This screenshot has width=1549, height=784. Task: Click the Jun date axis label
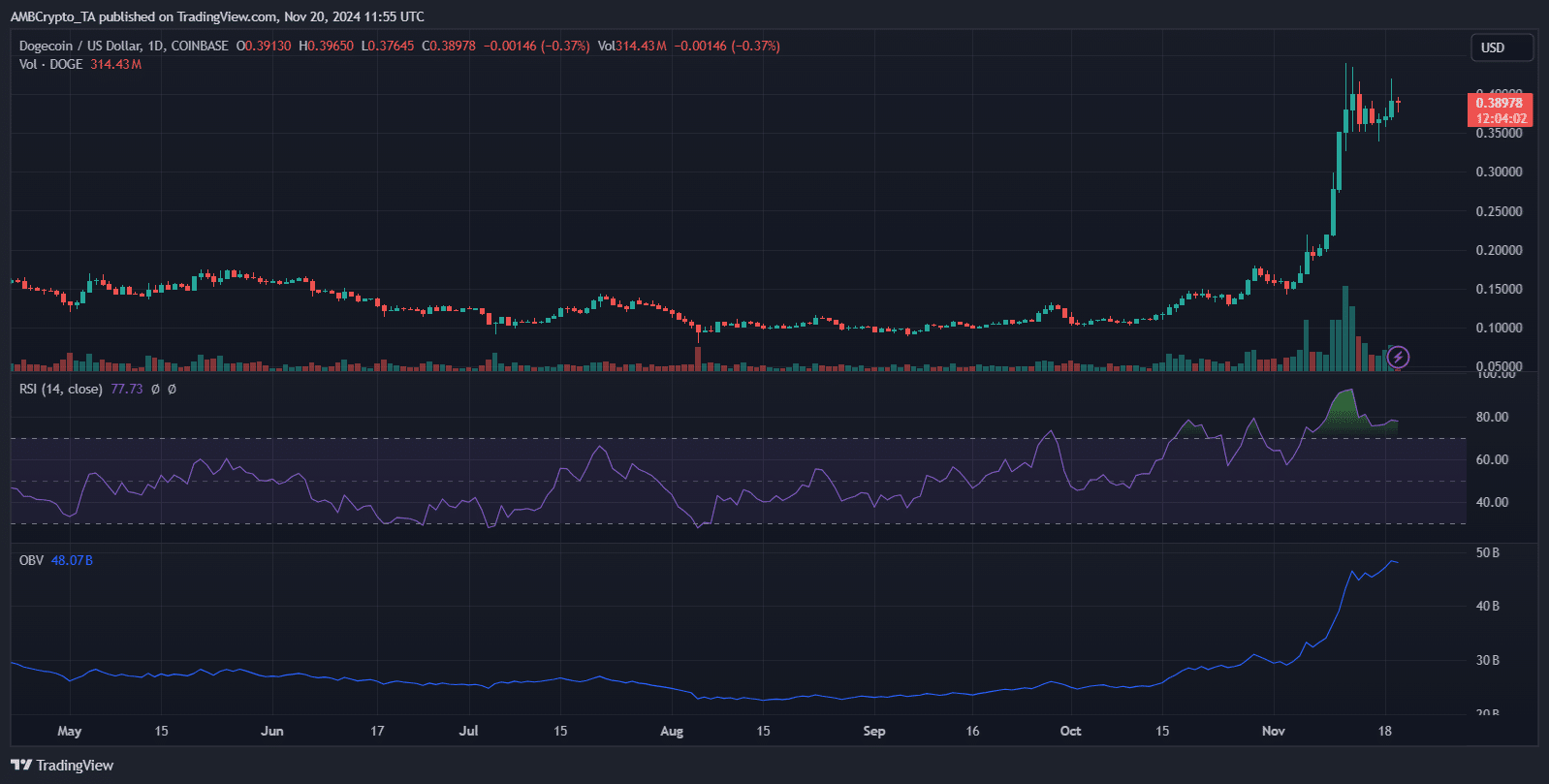[272, 731]
